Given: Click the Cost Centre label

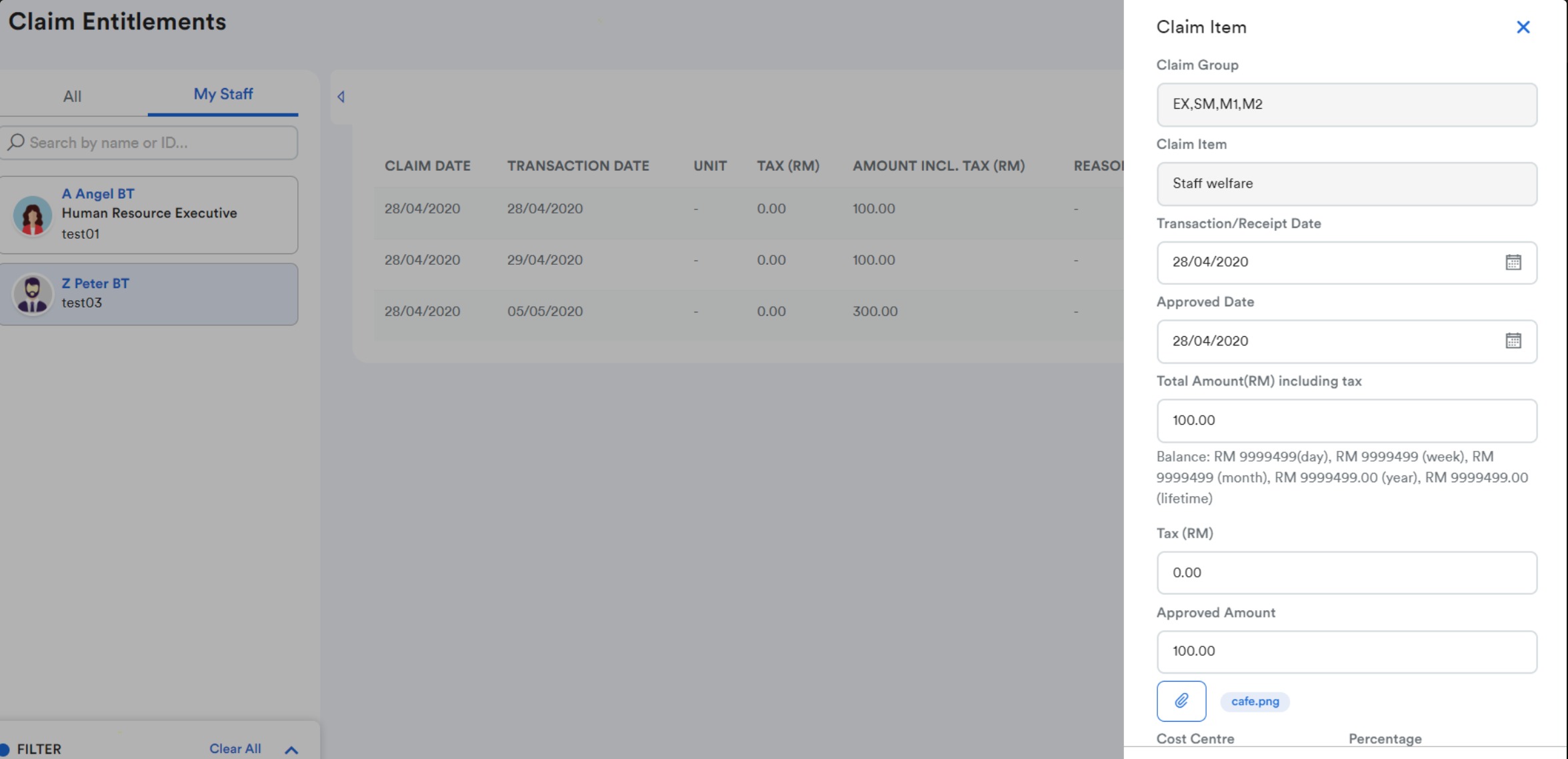Looking at the screenshot, I should (x=1195, y=739).
